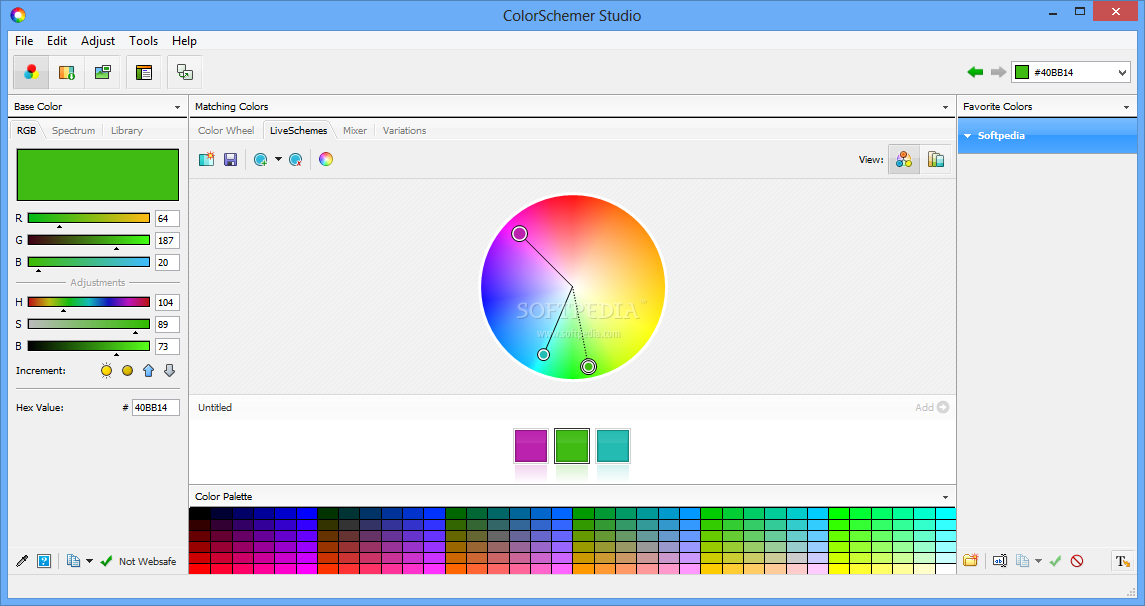Open dropdown arrow next to add color point
1145x606 pixels.
[278, 159]
